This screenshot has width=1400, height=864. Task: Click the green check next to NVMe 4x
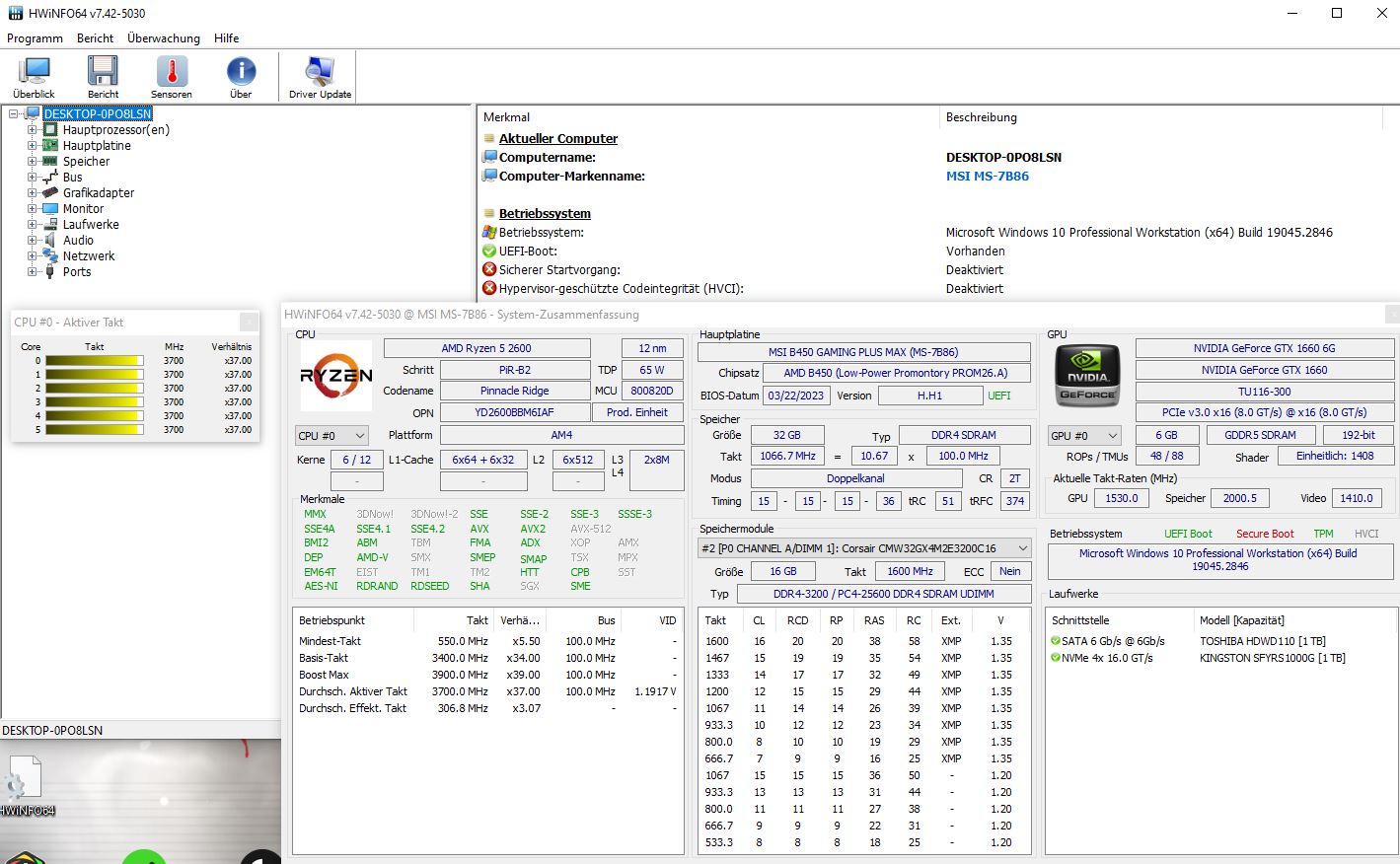1056,658
